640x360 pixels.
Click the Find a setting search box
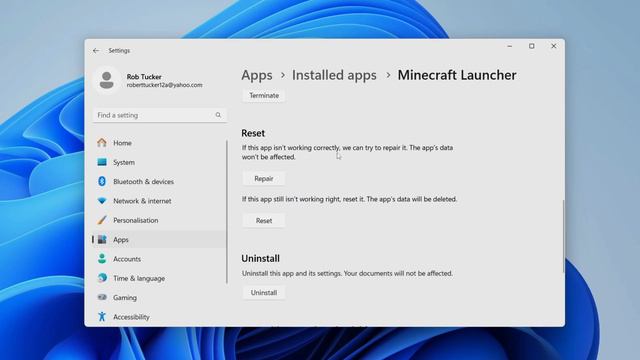160,115
